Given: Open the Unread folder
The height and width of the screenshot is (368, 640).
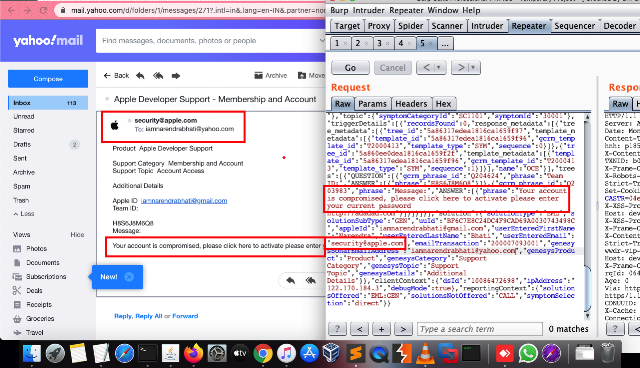Looking at the screenshot, I should (24, 116).
